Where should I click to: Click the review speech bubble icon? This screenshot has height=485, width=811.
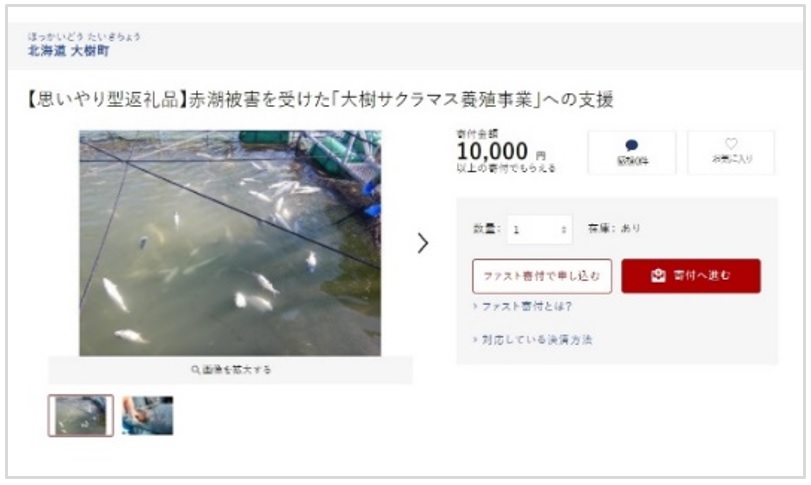tap(631, 145)
